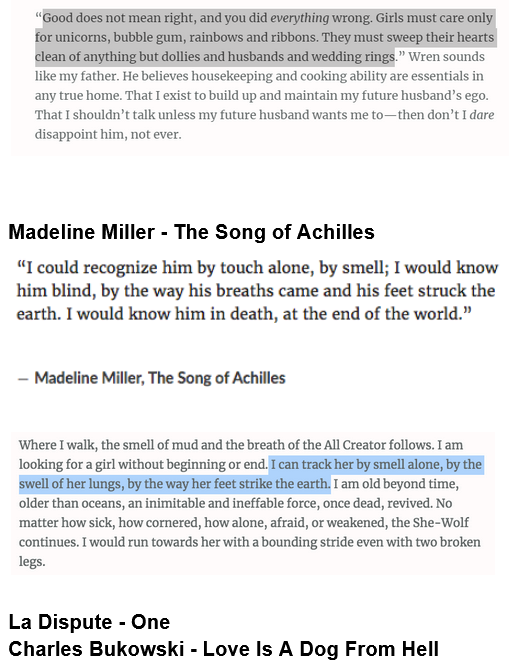Click the highlighted phrase "swell of her lungs"

coord(71,484)
